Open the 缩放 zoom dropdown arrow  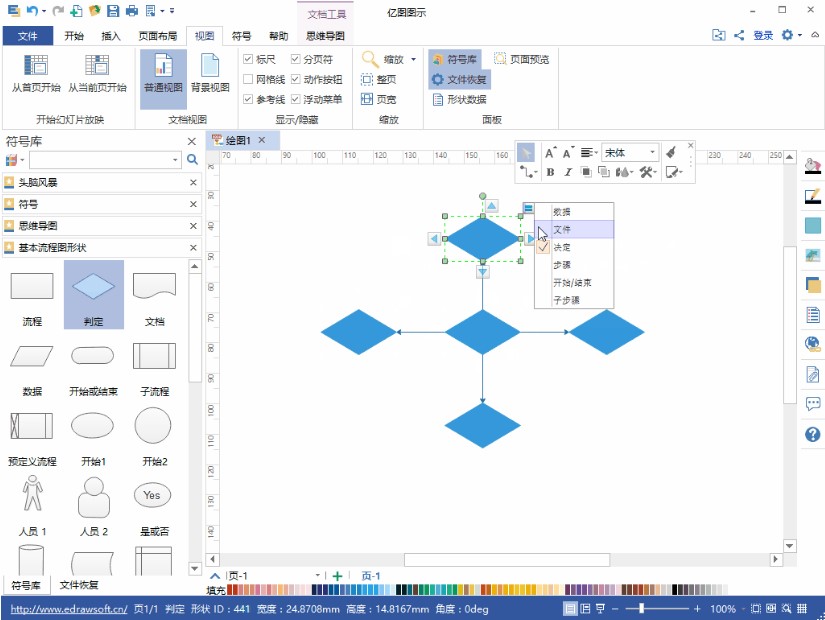(413, 58)
